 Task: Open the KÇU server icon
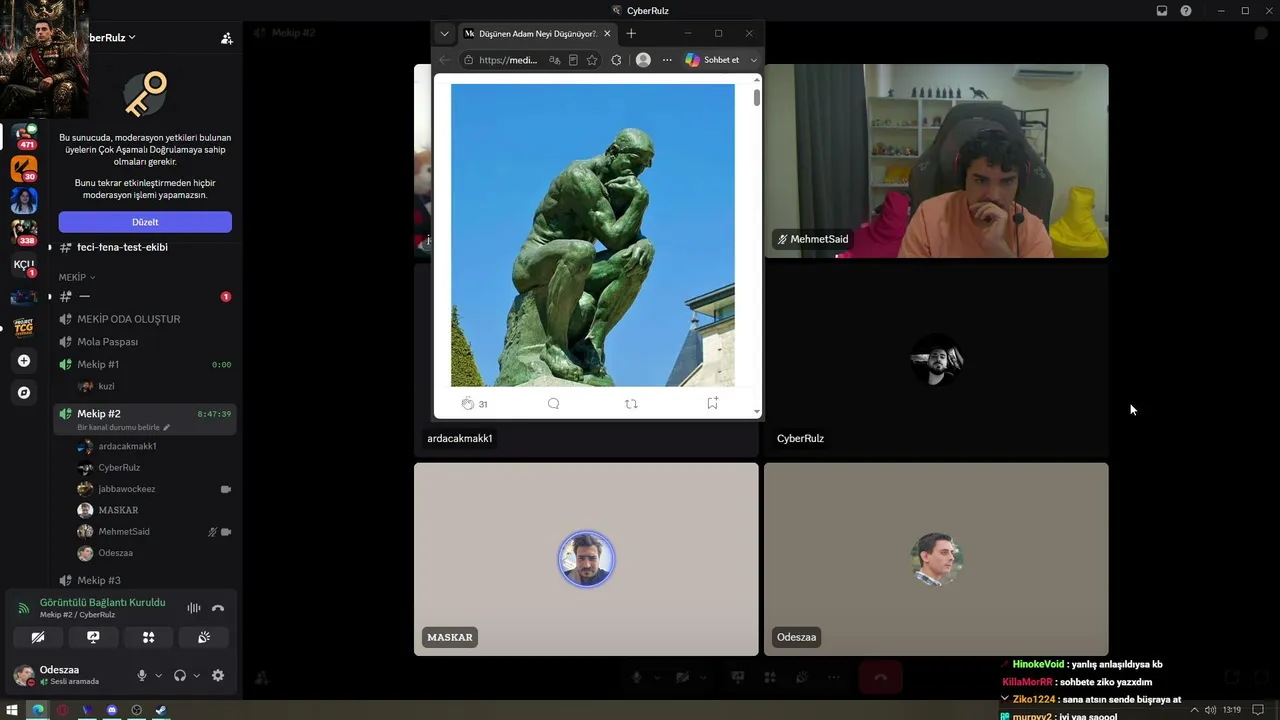(x=24, y=264)
